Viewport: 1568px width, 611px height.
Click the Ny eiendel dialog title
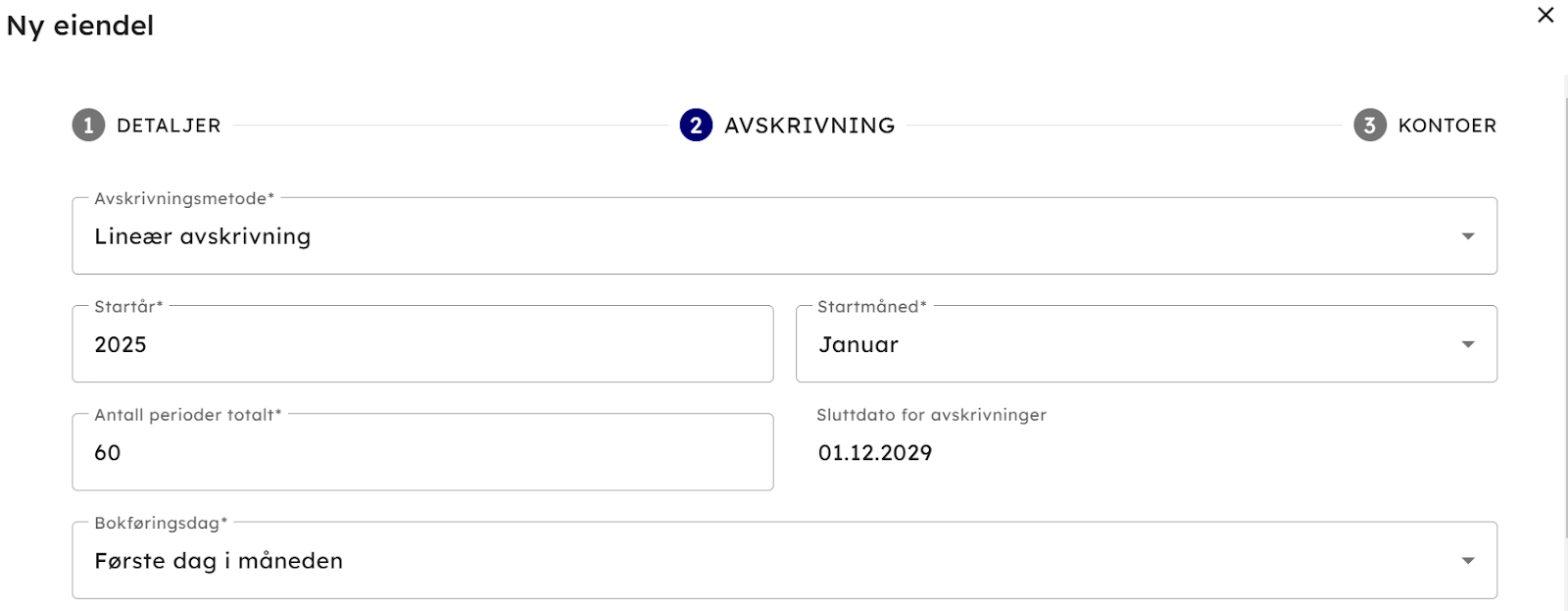pos(80,25)
